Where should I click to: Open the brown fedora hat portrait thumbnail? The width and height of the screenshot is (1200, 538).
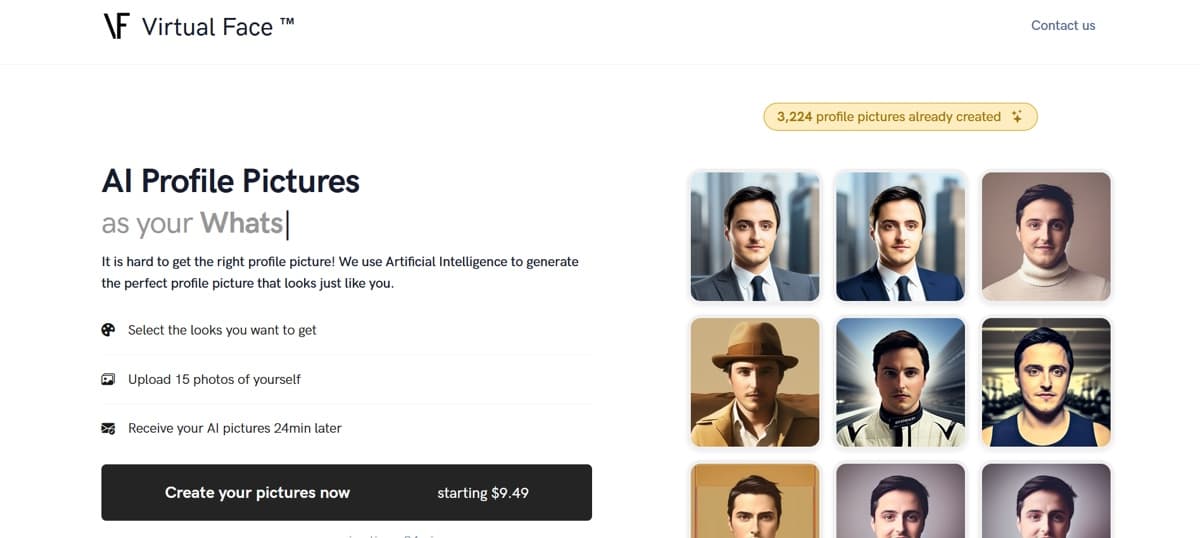[x=755, y=382]
